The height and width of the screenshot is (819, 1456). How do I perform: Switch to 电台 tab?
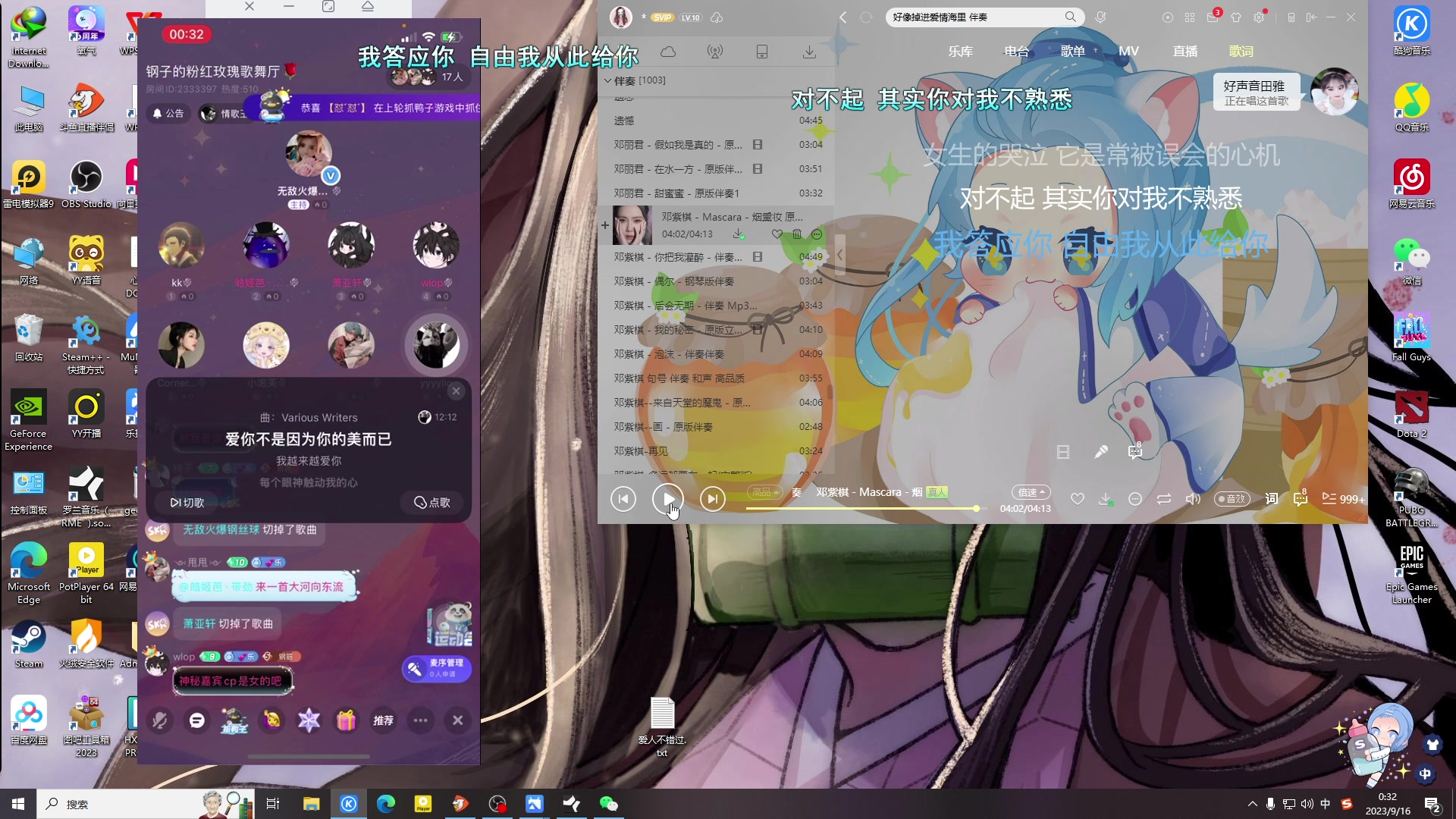(x=1016, y=52)
